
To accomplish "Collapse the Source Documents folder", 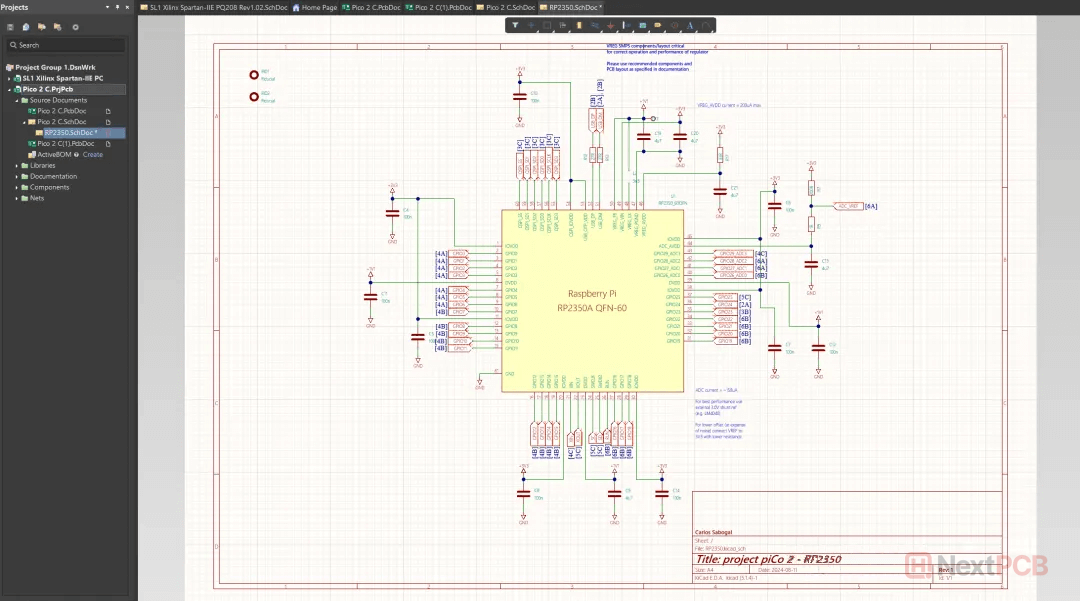I will 16,100.
